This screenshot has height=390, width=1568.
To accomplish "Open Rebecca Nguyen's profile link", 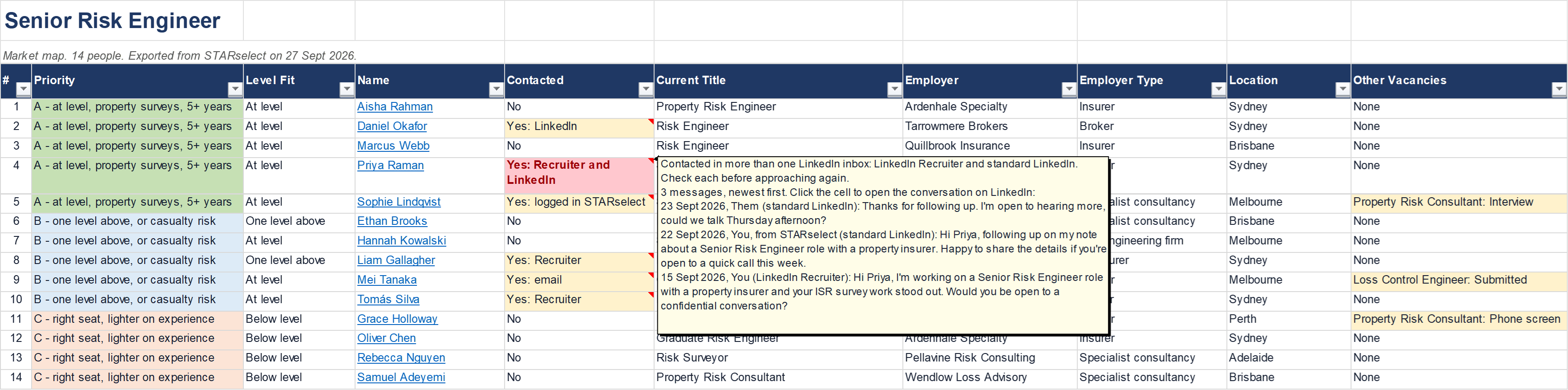I will pos(401,357).
